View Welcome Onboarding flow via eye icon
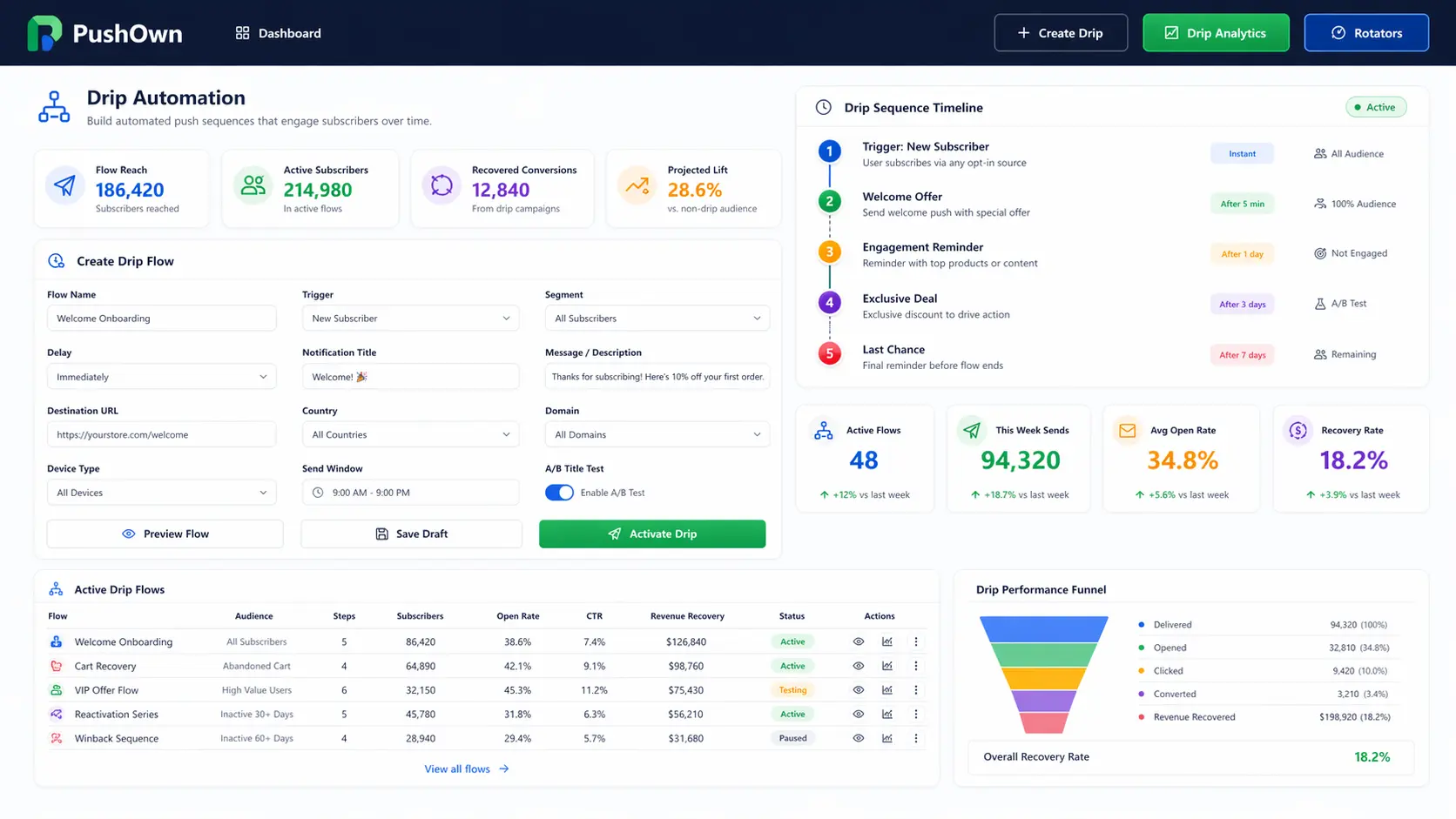 859,641
